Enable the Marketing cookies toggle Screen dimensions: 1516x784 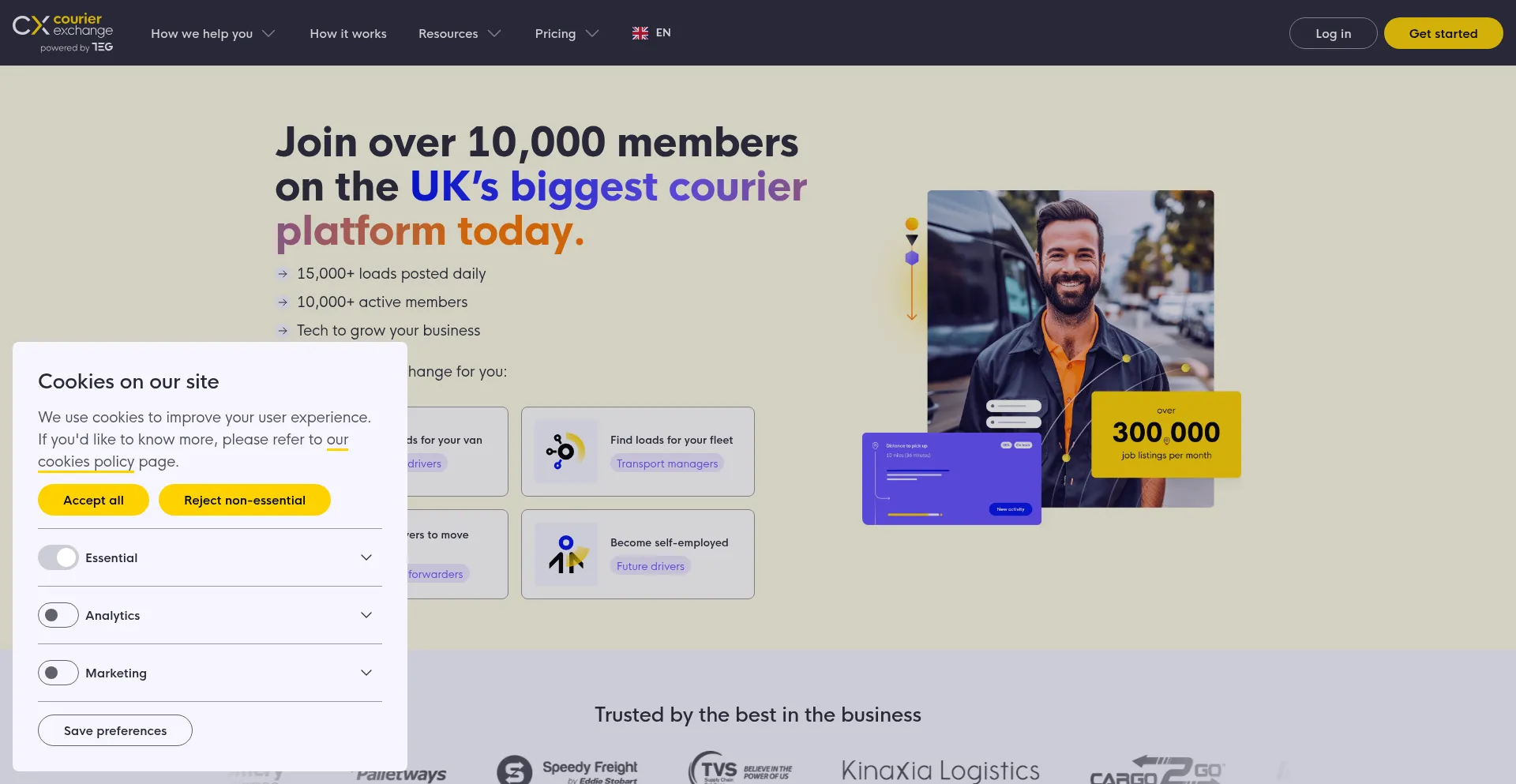click(58, 673)
